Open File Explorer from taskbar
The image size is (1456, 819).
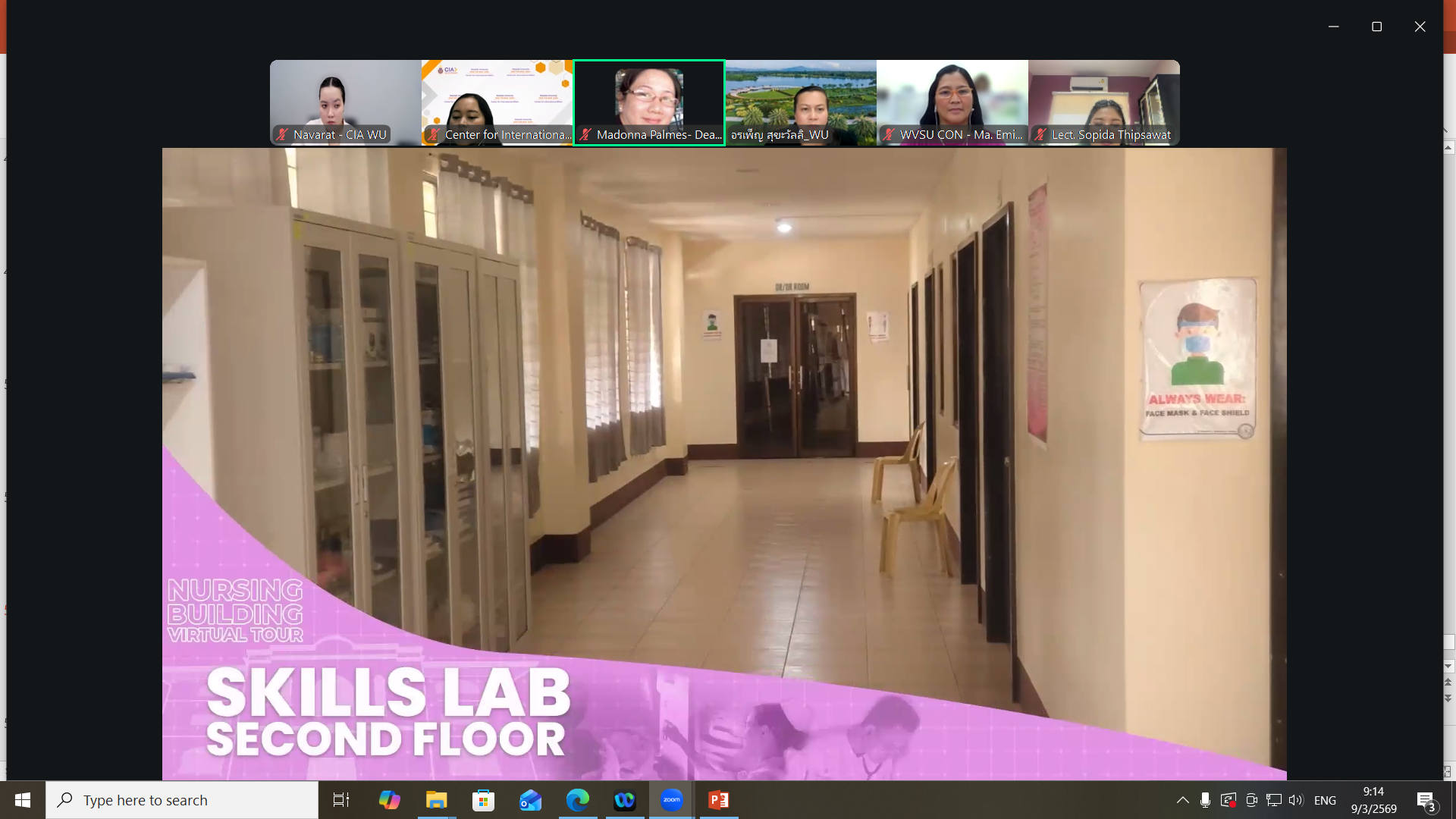point(436,800)
